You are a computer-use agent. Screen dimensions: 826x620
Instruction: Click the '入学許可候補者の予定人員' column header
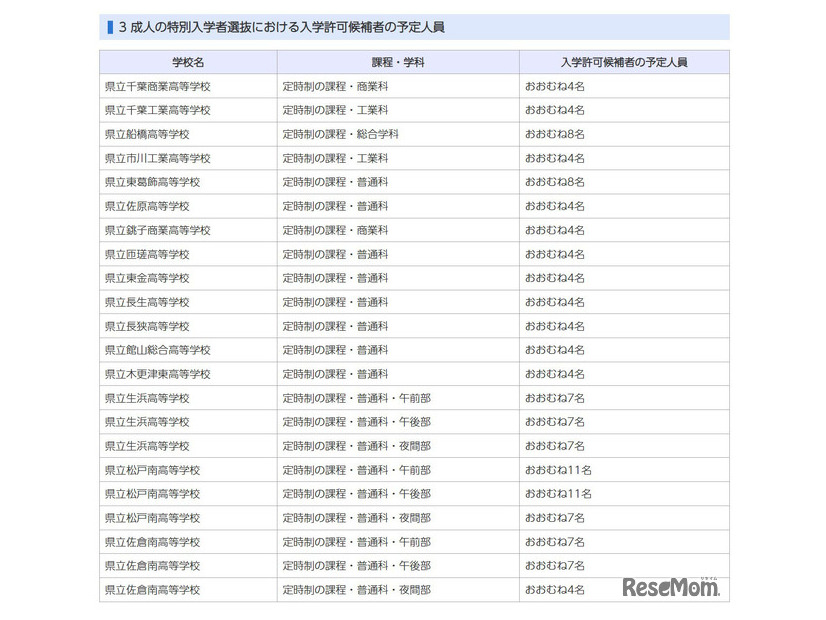624,62
